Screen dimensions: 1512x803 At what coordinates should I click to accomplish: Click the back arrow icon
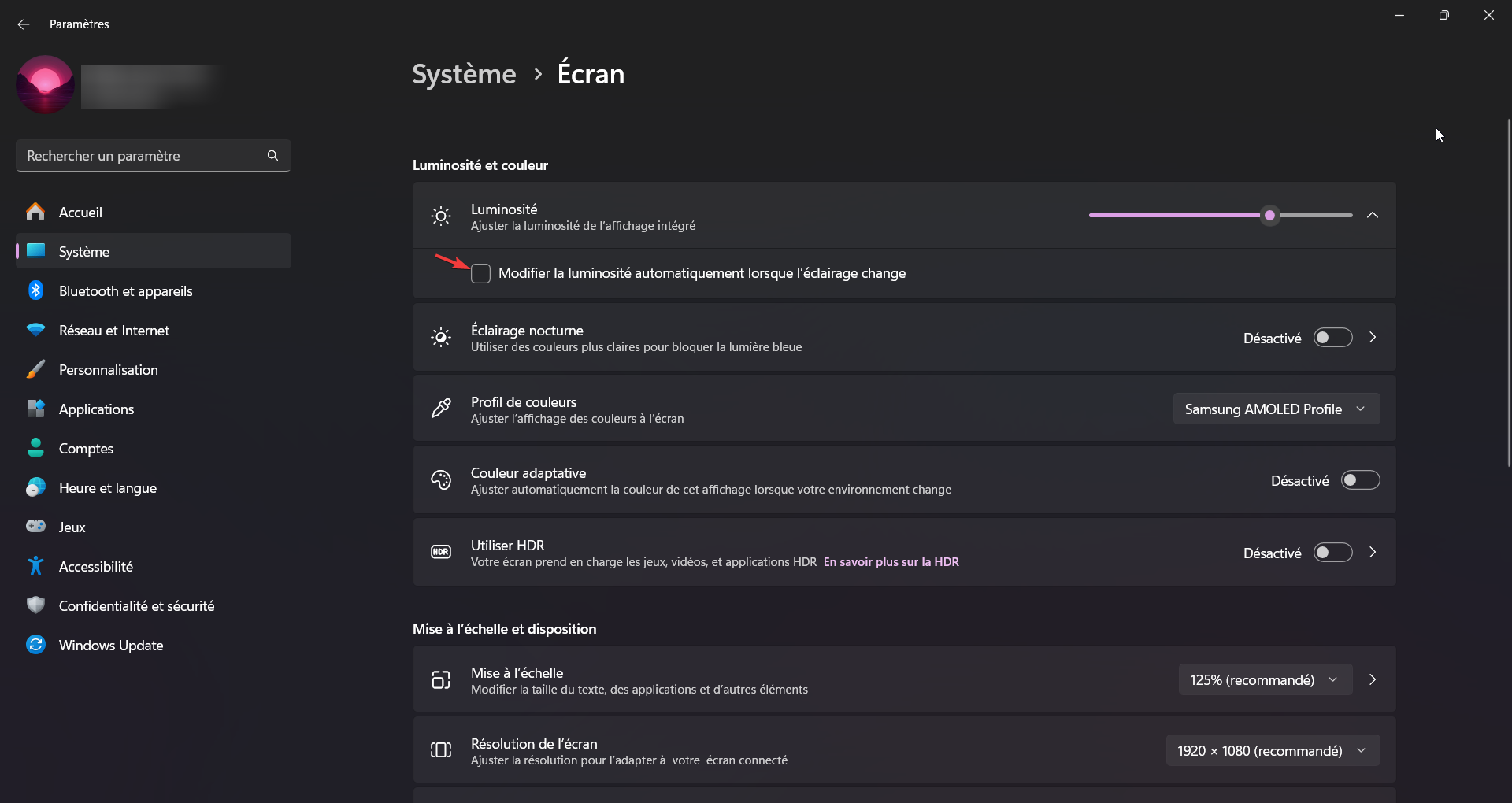pos(24,24)
